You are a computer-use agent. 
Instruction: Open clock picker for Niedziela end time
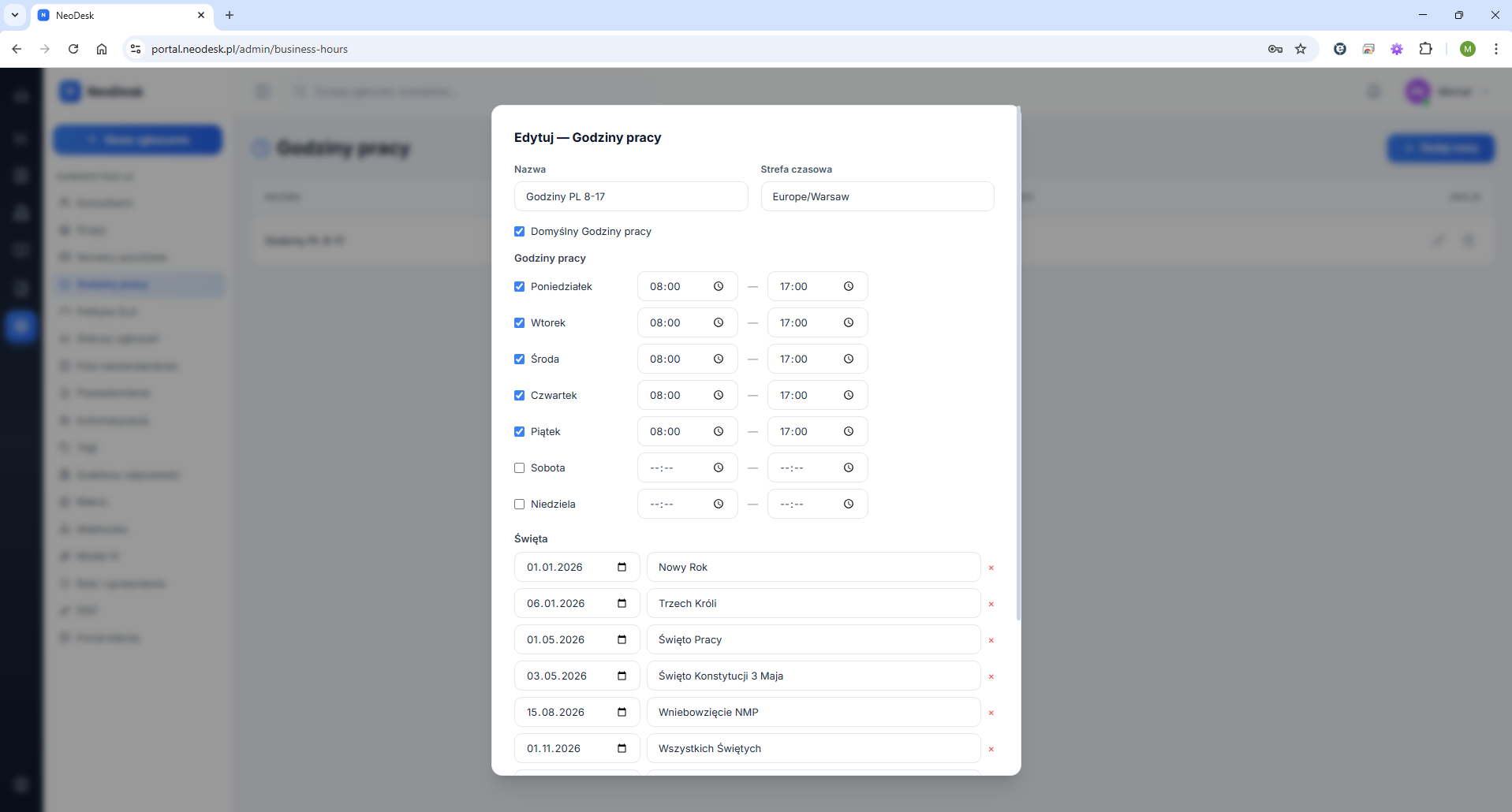point(849,504)
